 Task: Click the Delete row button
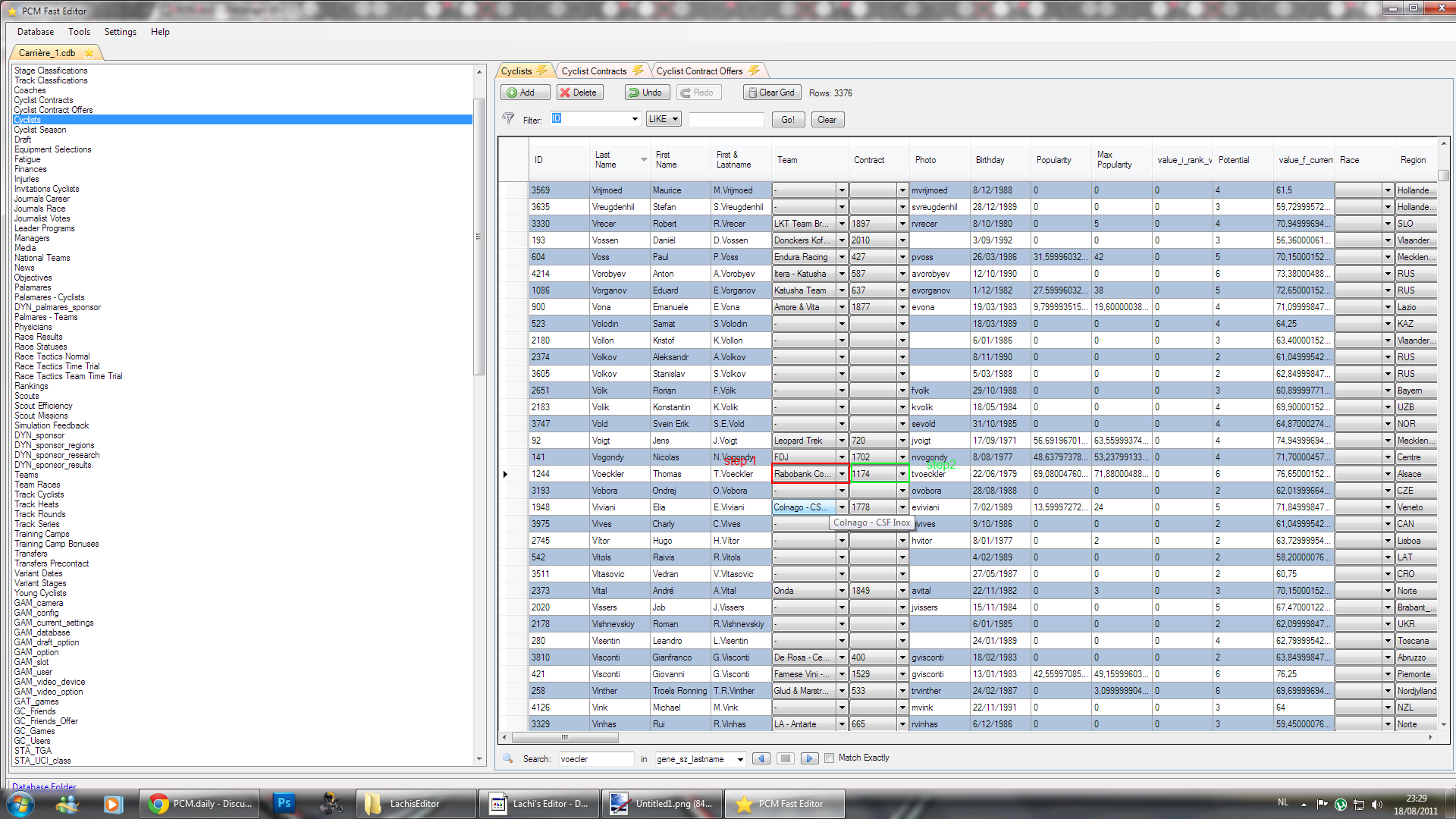pos(578,93)
